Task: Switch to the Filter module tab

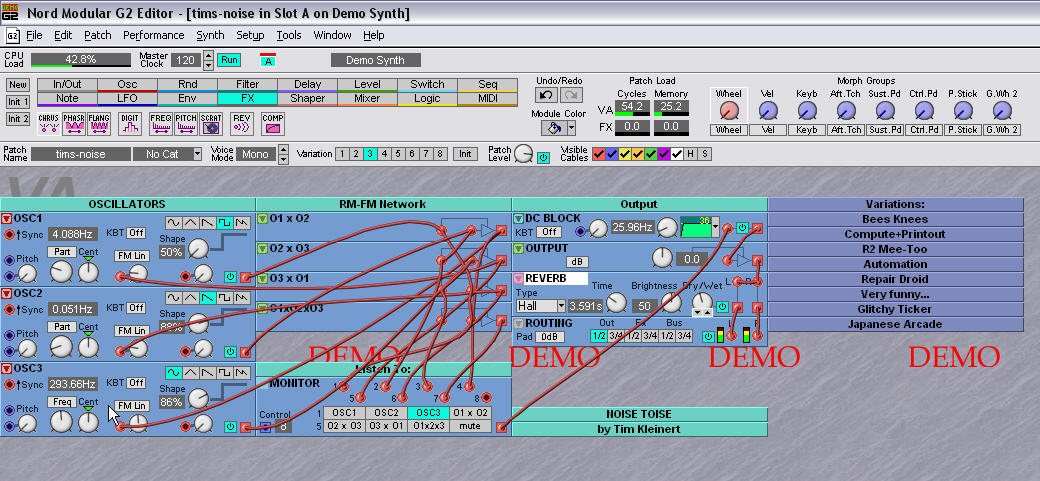Action: (247, 85)
